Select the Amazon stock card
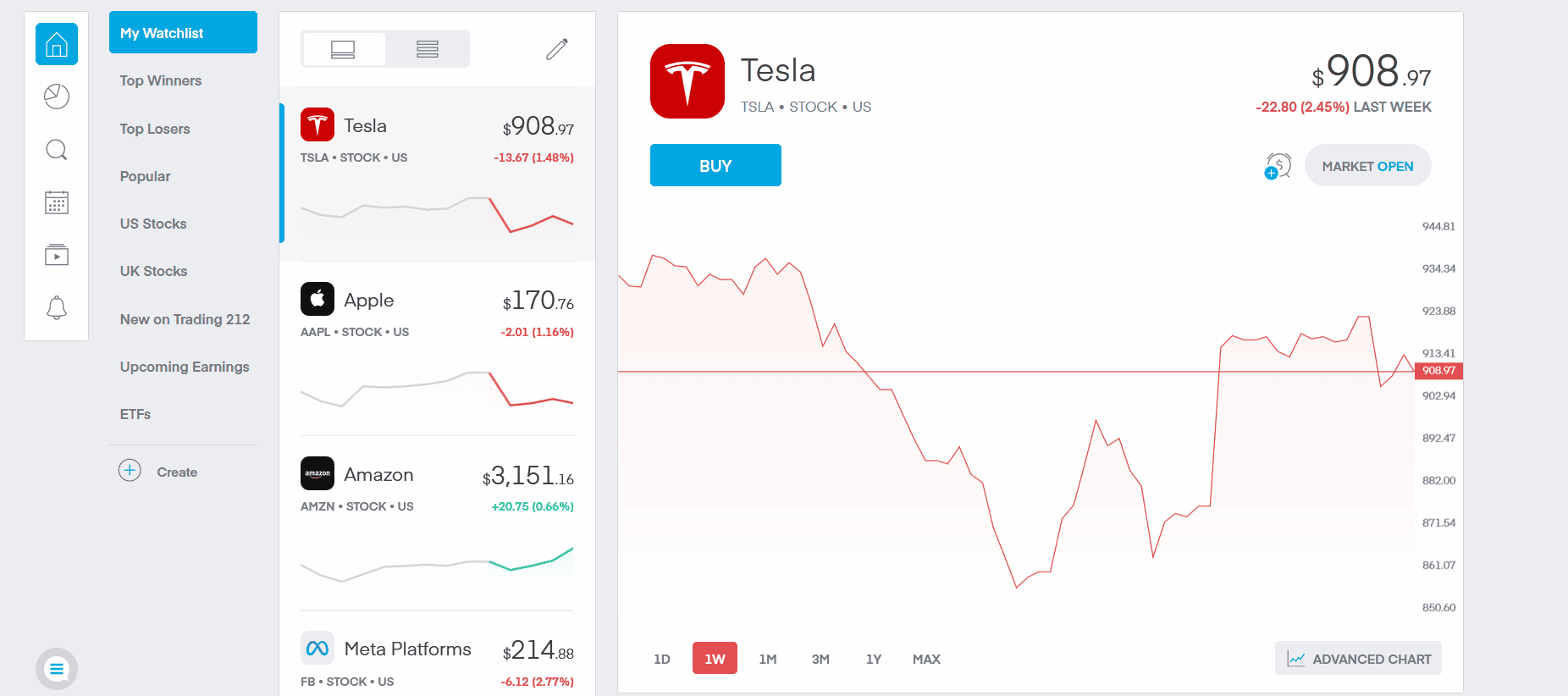The width and height of the screenshot is (1568, 696). [437, 523]
